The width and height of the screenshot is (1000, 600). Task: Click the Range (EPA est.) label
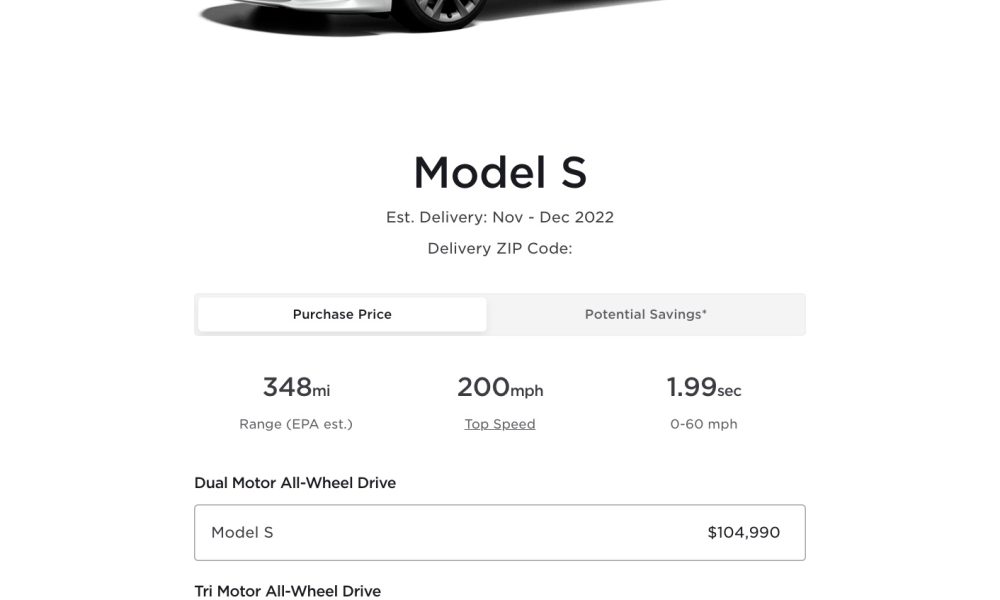point(296,424)
